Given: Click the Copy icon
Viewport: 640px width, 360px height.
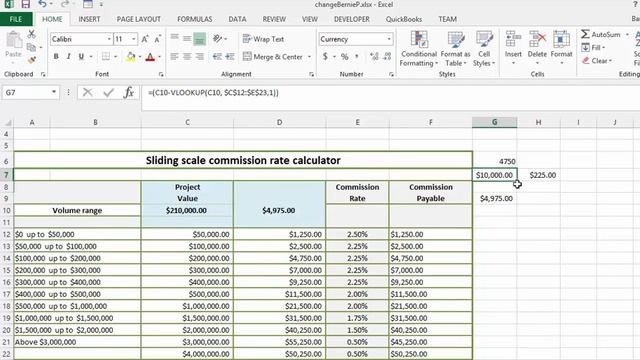Looking at the screenshot, I should pyautogui.click(x=31, y=47).
